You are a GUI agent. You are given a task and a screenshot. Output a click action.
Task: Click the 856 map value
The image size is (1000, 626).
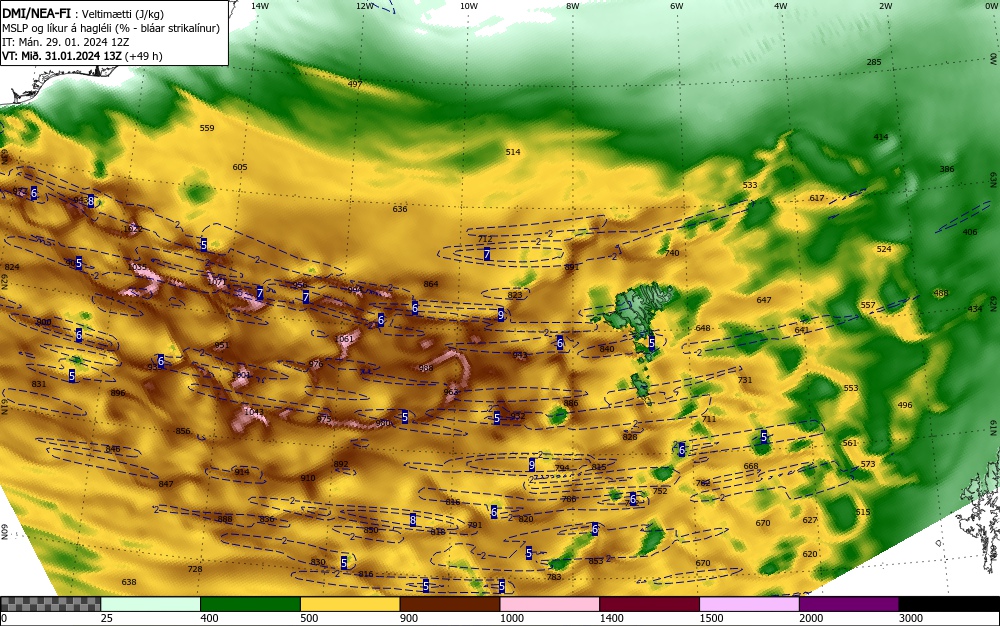(x=183, y=431)
